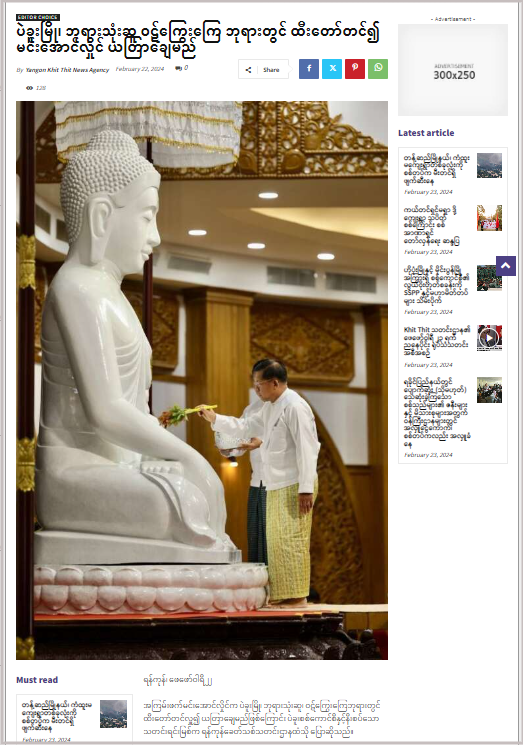Share article on Facebook
The image size is (523, 745).
[x=309, y=68]
